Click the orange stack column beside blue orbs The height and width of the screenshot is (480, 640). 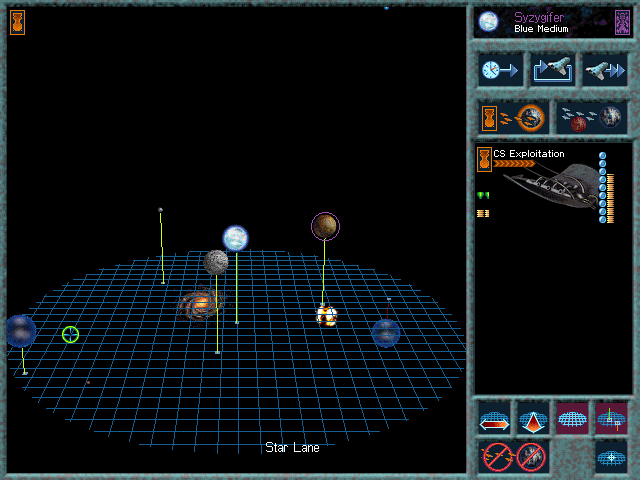[611, 198]
